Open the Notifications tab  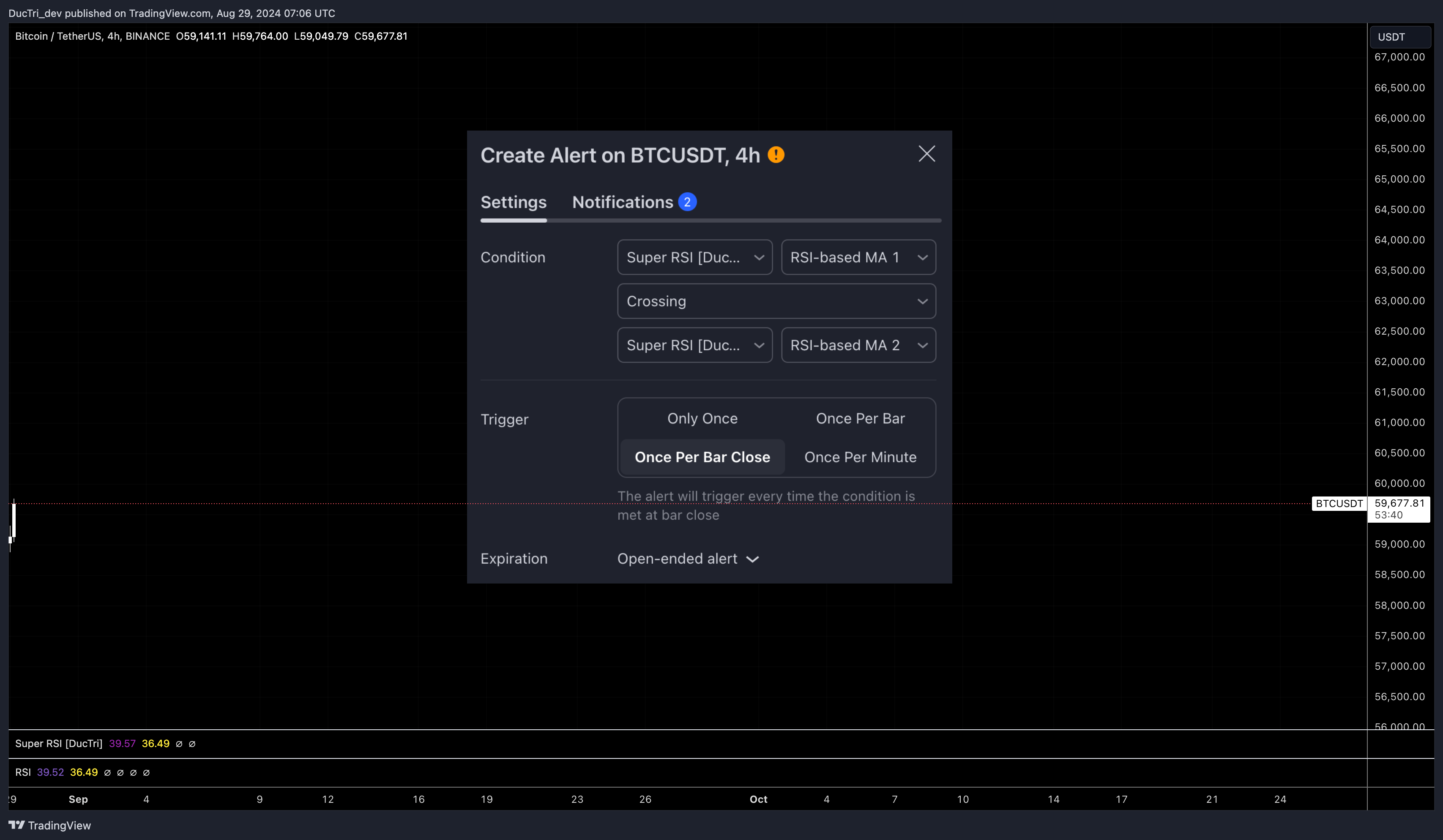623,202
